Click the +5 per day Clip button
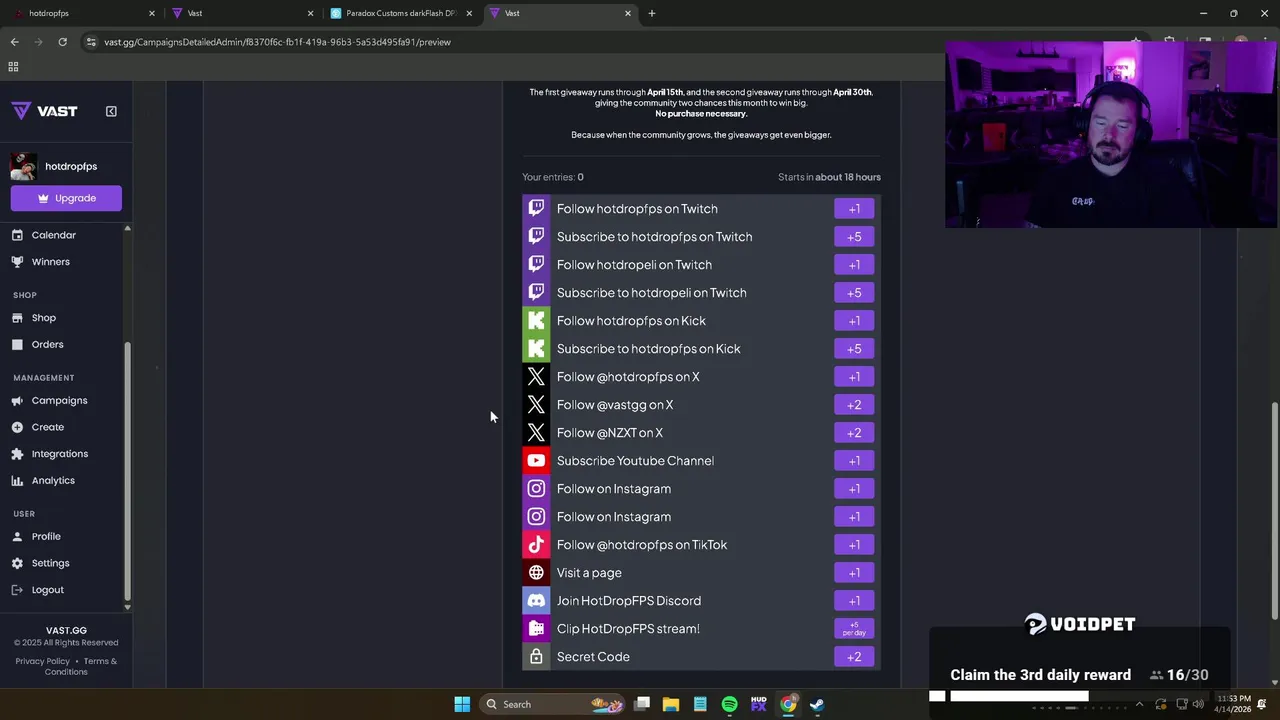 854,629
